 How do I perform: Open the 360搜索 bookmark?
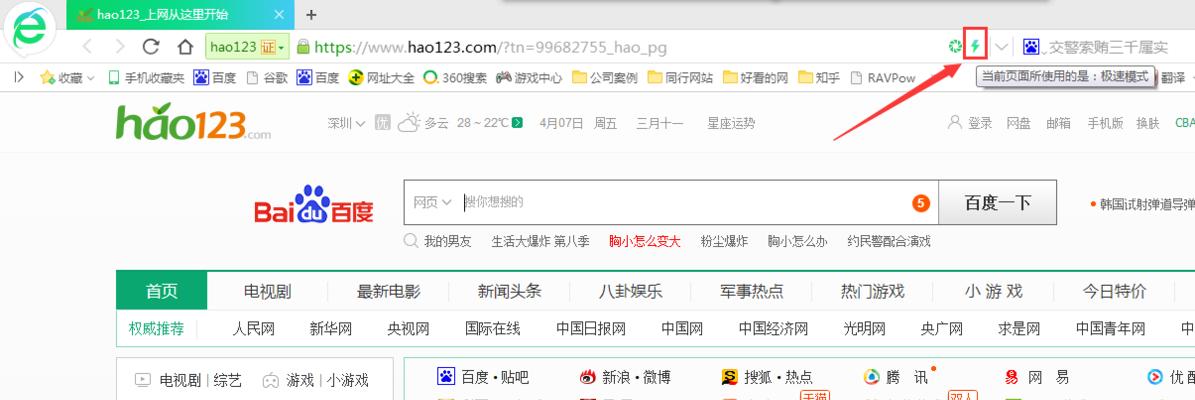pos(455,77)
